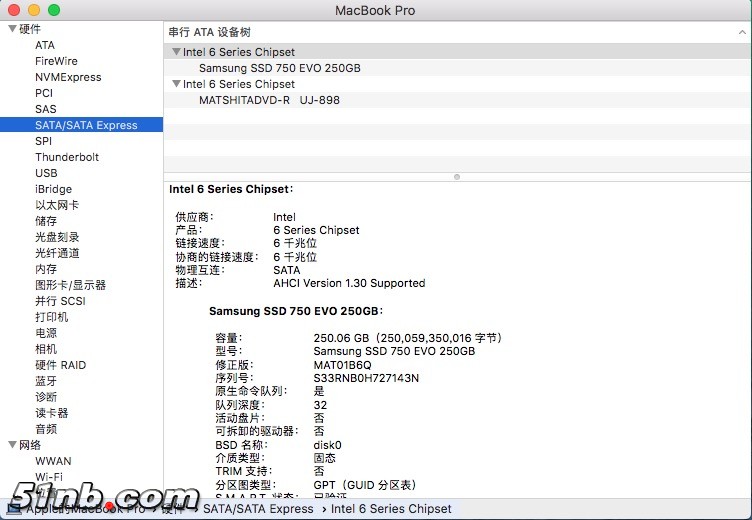Click serial number S33RNB0H727143N
Screen dimensions: 752x520
(x=366, y=378)
